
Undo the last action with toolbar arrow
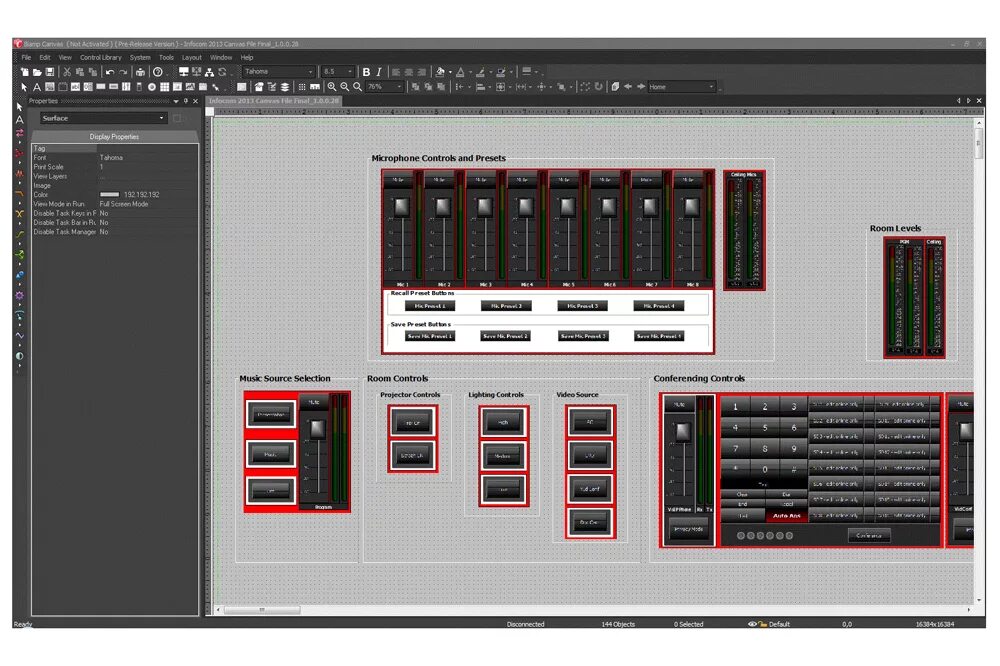pos(110,72)
